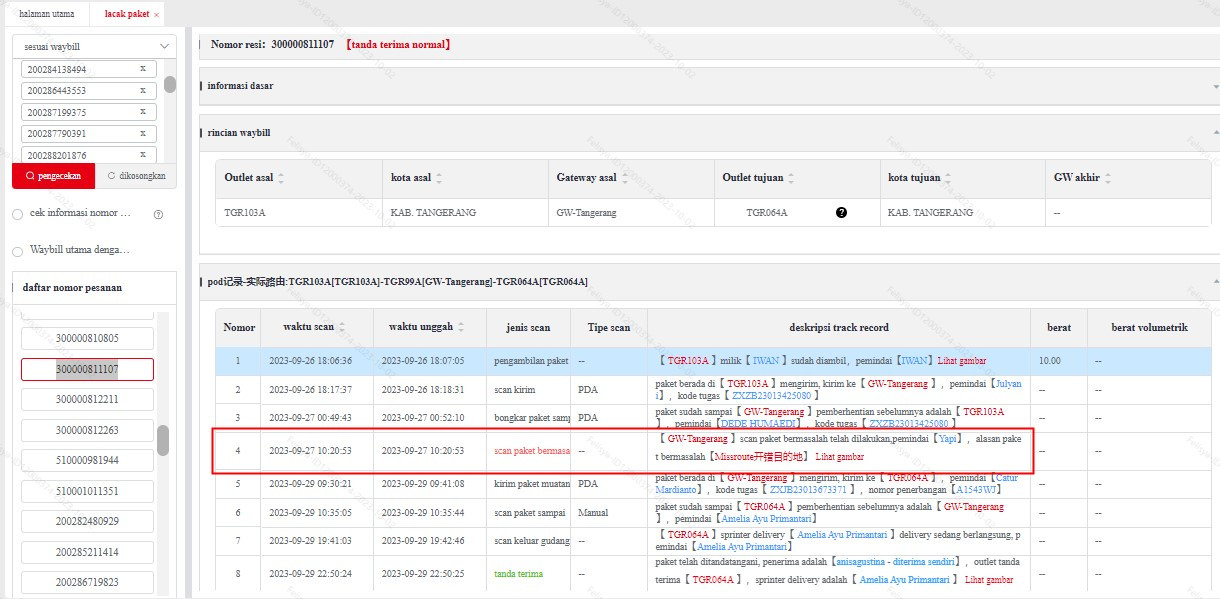Click Nomor resi 300000811107 heading
This screenshot has width=1220, height=599.
(272, 45)
